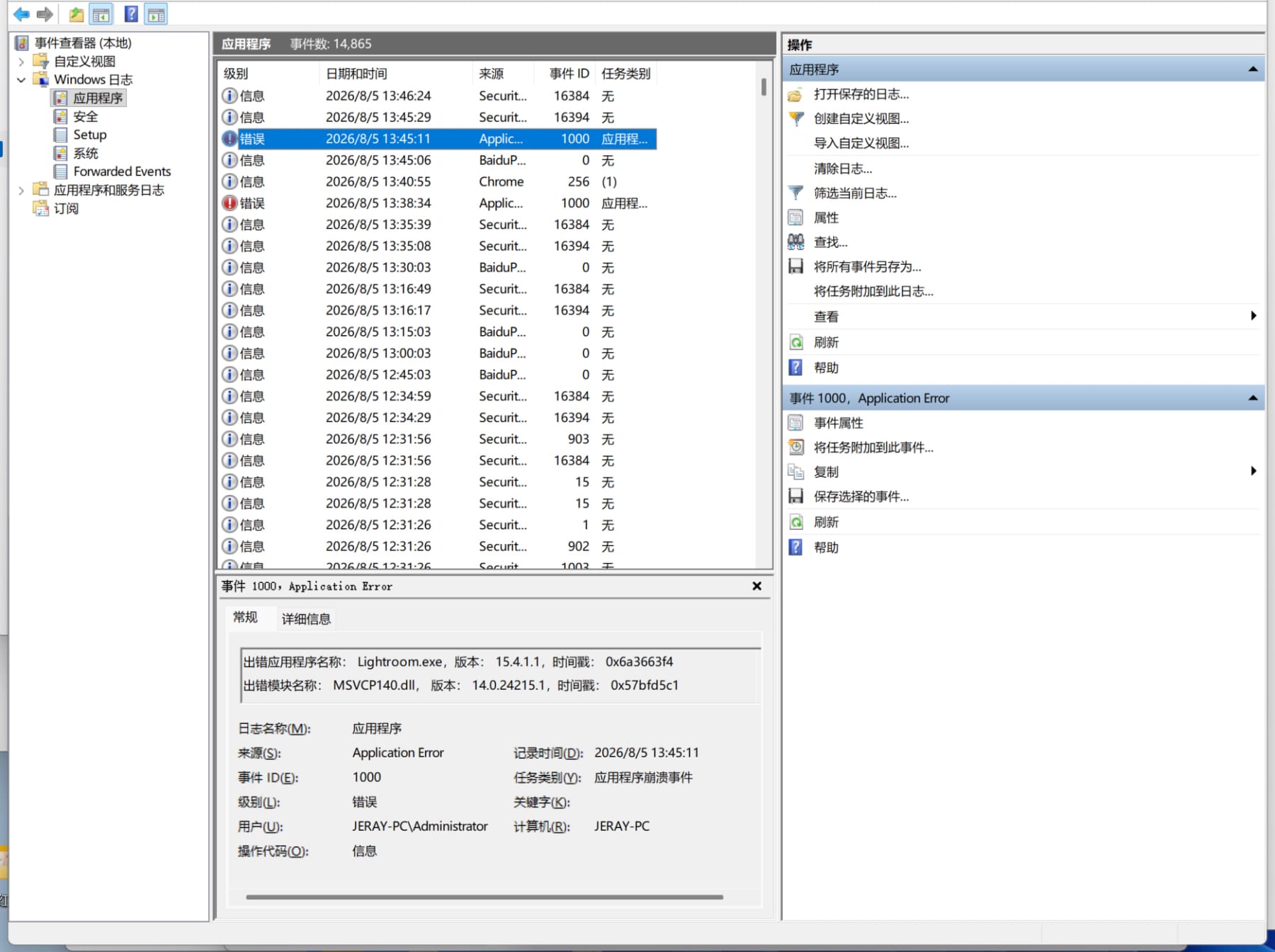
Task: Collapse the 事件 1000 actions section
Action: coord(1252,398)
